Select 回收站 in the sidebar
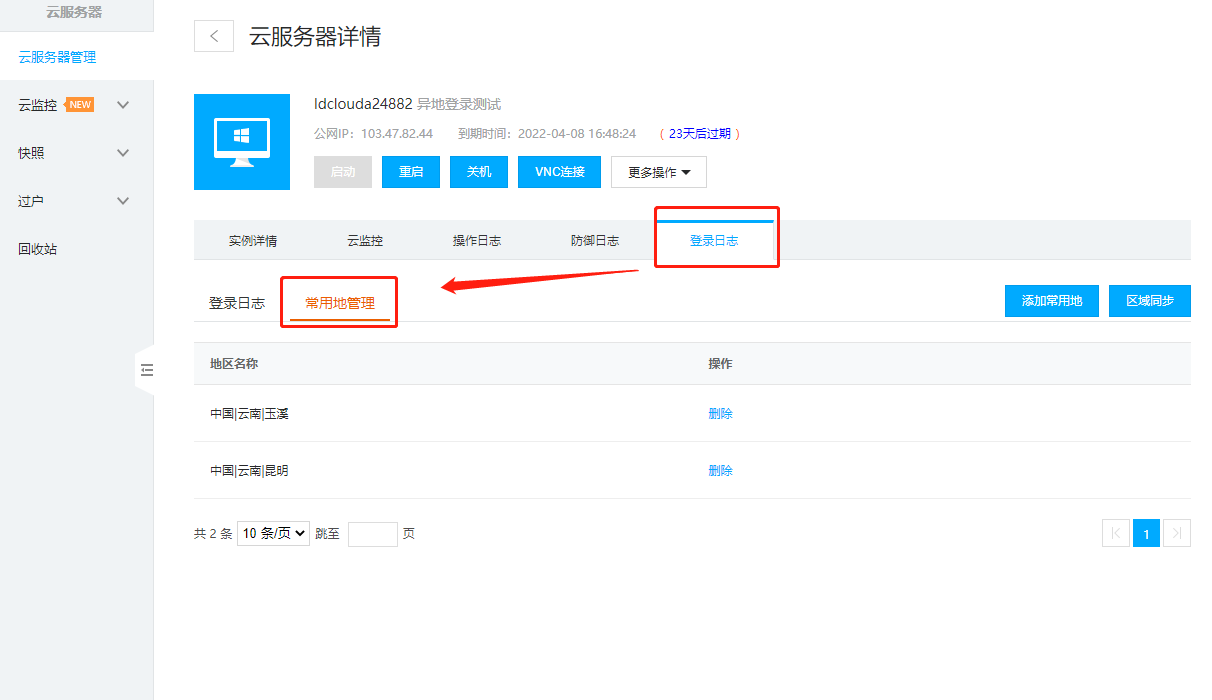The image size is (1212, 700). 39,248
